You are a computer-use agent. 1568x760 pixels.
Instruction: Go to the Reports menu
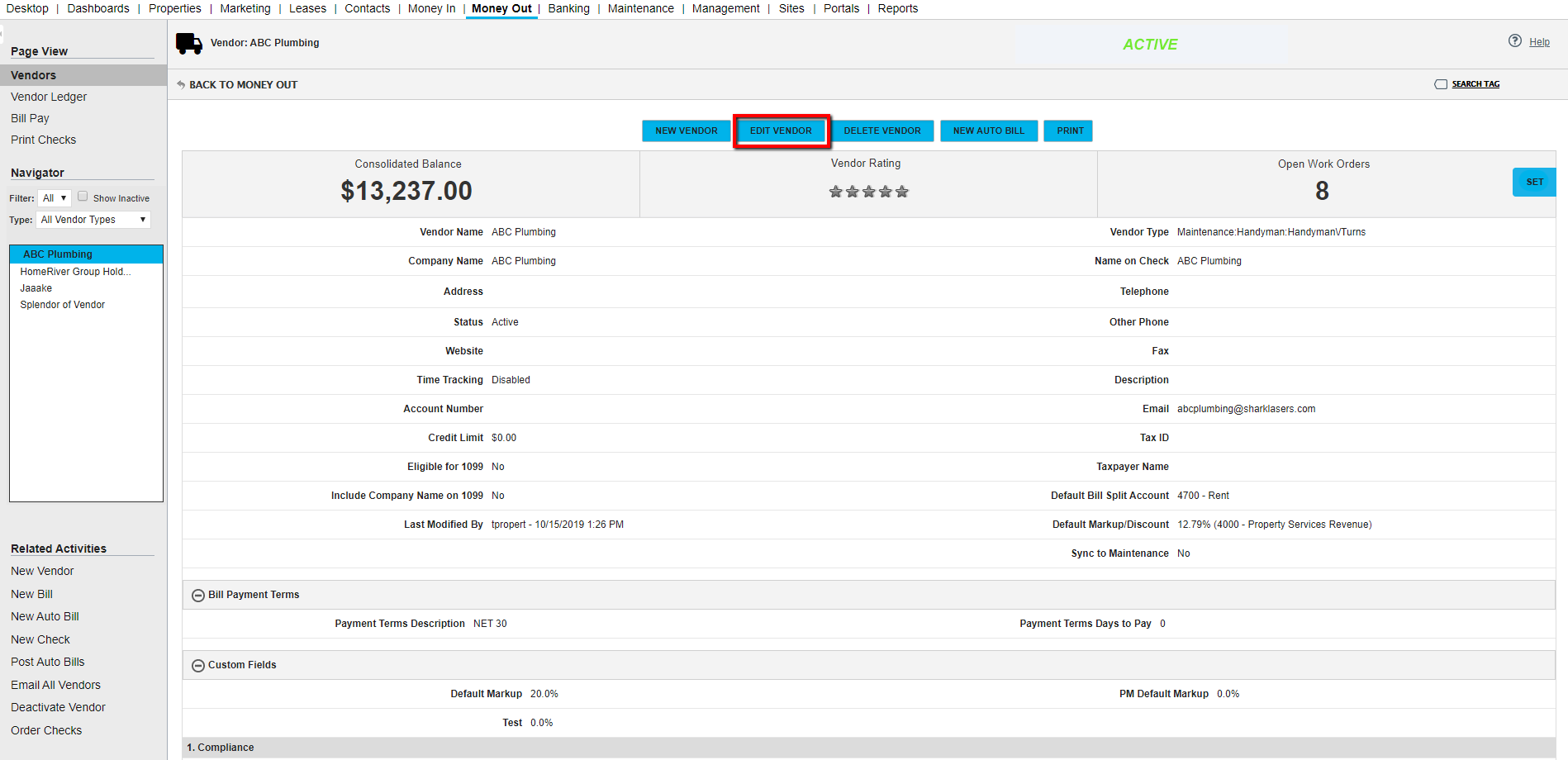click(x=897, y=8)
